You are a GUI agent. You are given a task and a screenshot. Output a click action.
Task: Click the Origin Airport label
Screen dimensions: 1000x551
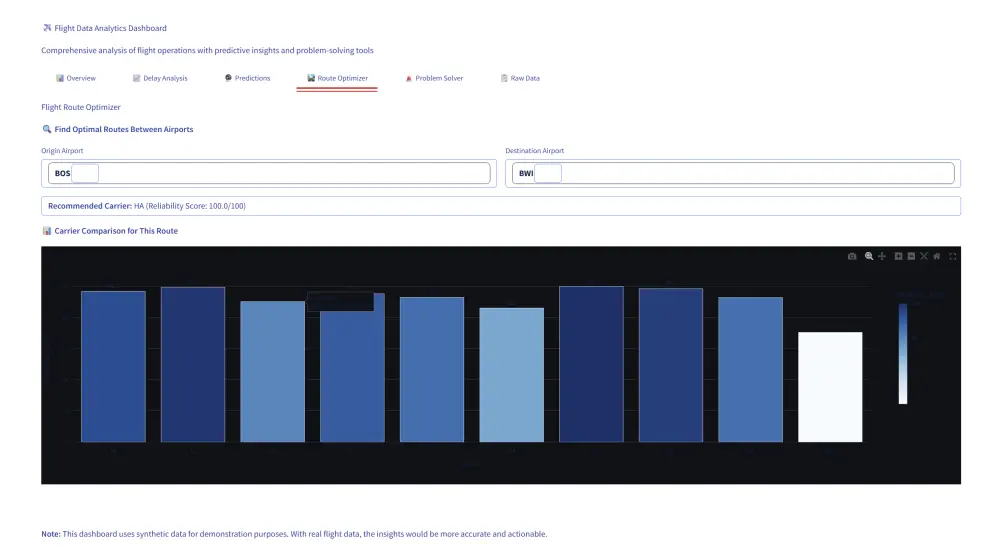point(62,151)
